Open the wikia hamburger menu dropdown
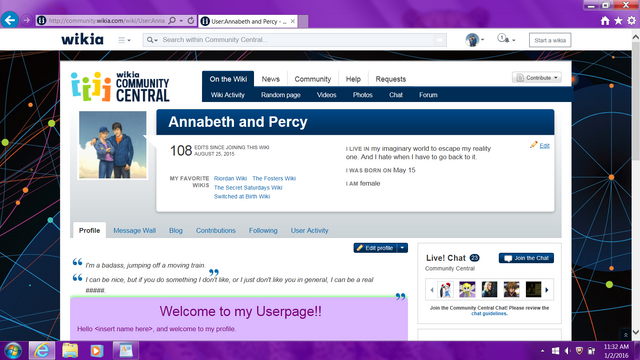640x360 pixels. click(x=124, y=40)
